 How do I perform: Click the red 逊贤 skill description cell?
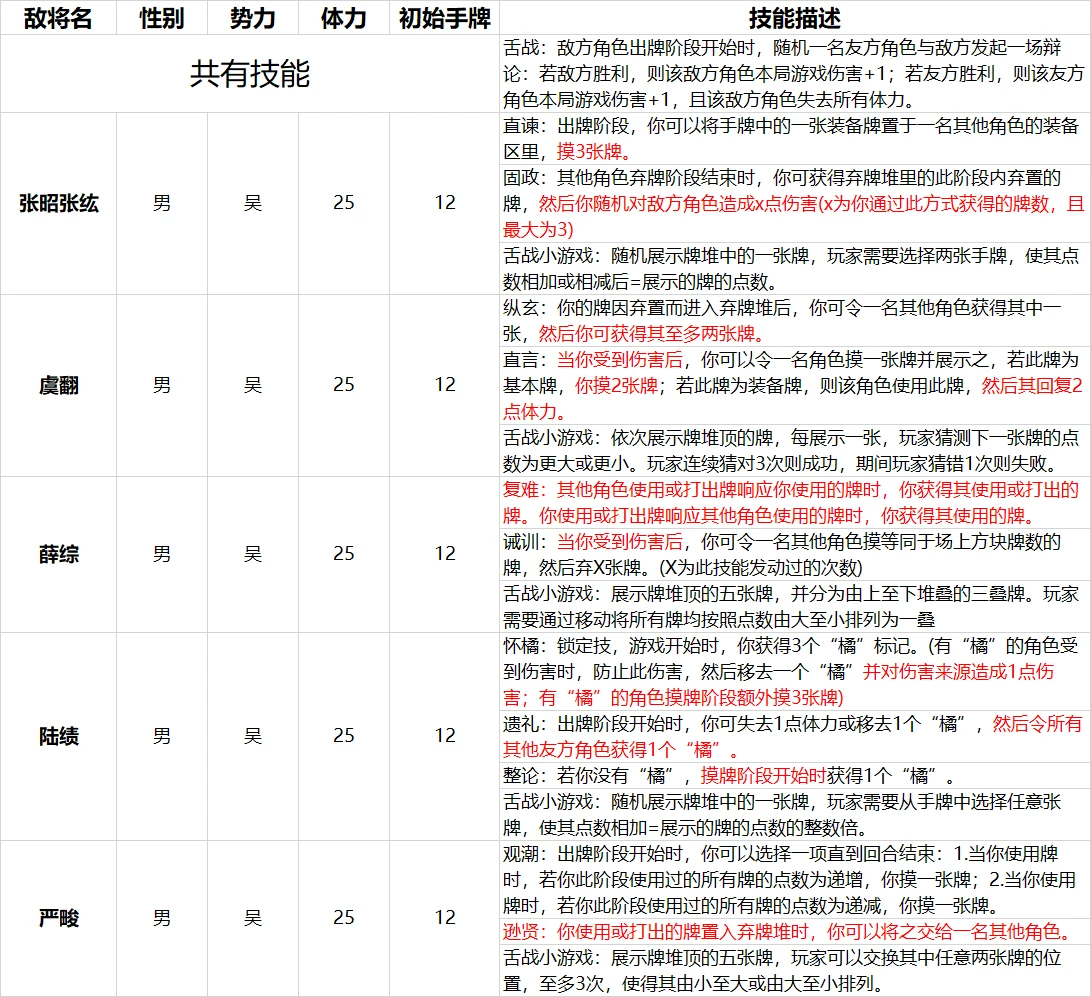pyautogui.click(x=794, y=932)
